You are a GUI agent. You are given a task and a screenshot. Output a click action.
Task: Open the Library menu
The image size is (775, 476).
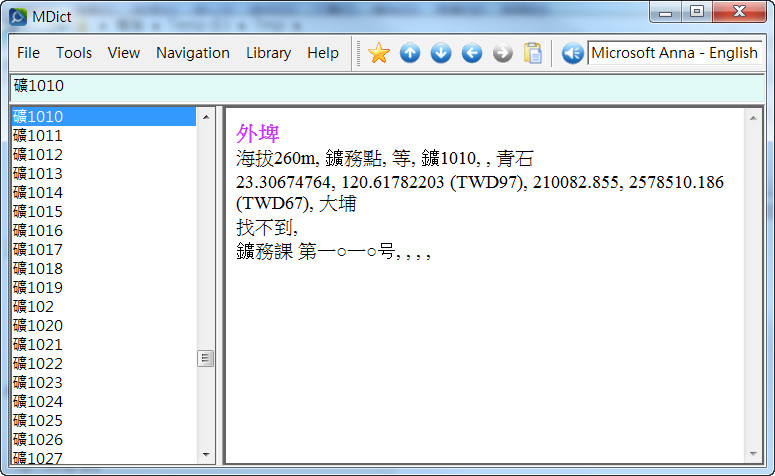point(268,53)
